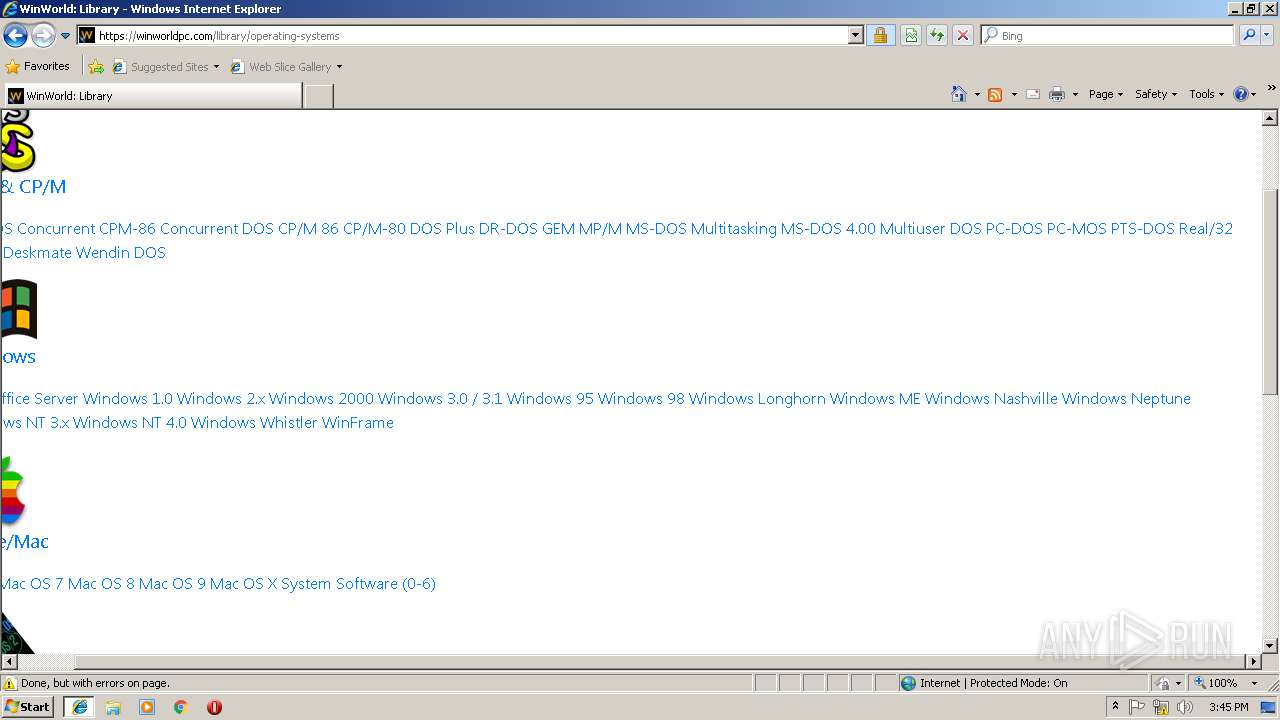1280x720 pixels.
Task: Open the recent pages dropdown beside Forward
Action: click(x=65, y=35)
